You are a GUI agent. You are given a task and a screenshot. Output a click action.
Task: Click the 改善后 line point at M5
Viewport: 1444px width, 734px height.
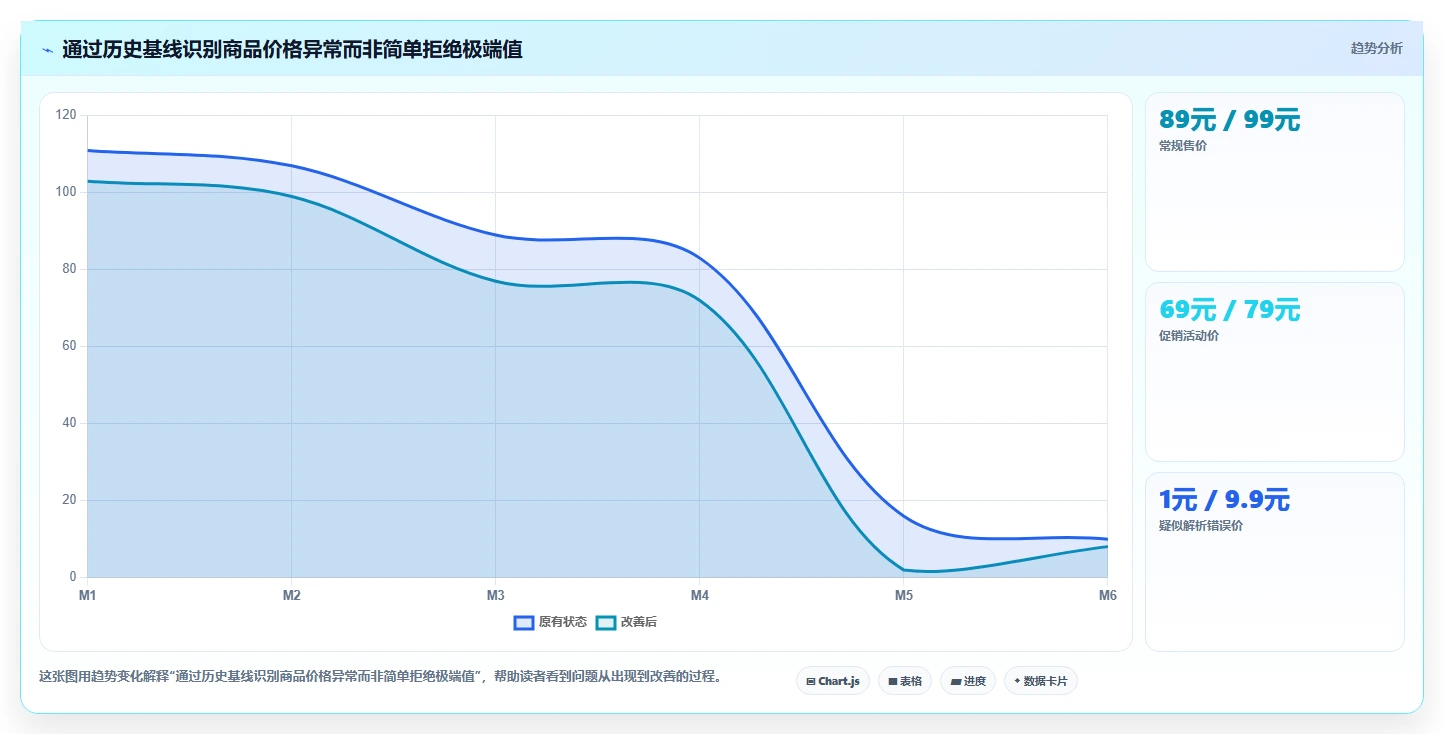(x=904, y=569)
